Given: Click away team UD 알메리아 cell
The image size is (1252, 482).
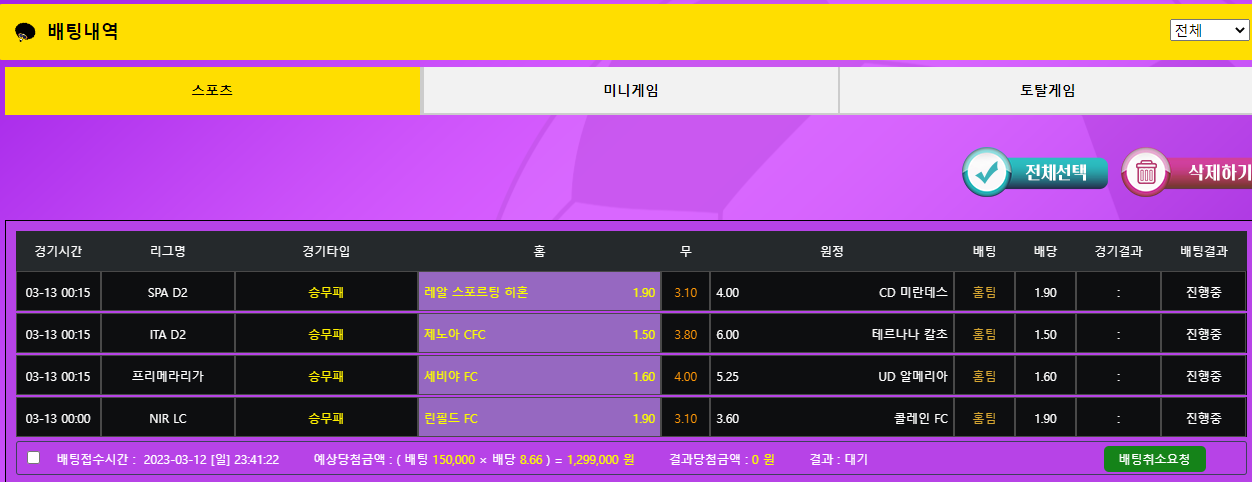Looking at the screenshot, I should [831, 377].
